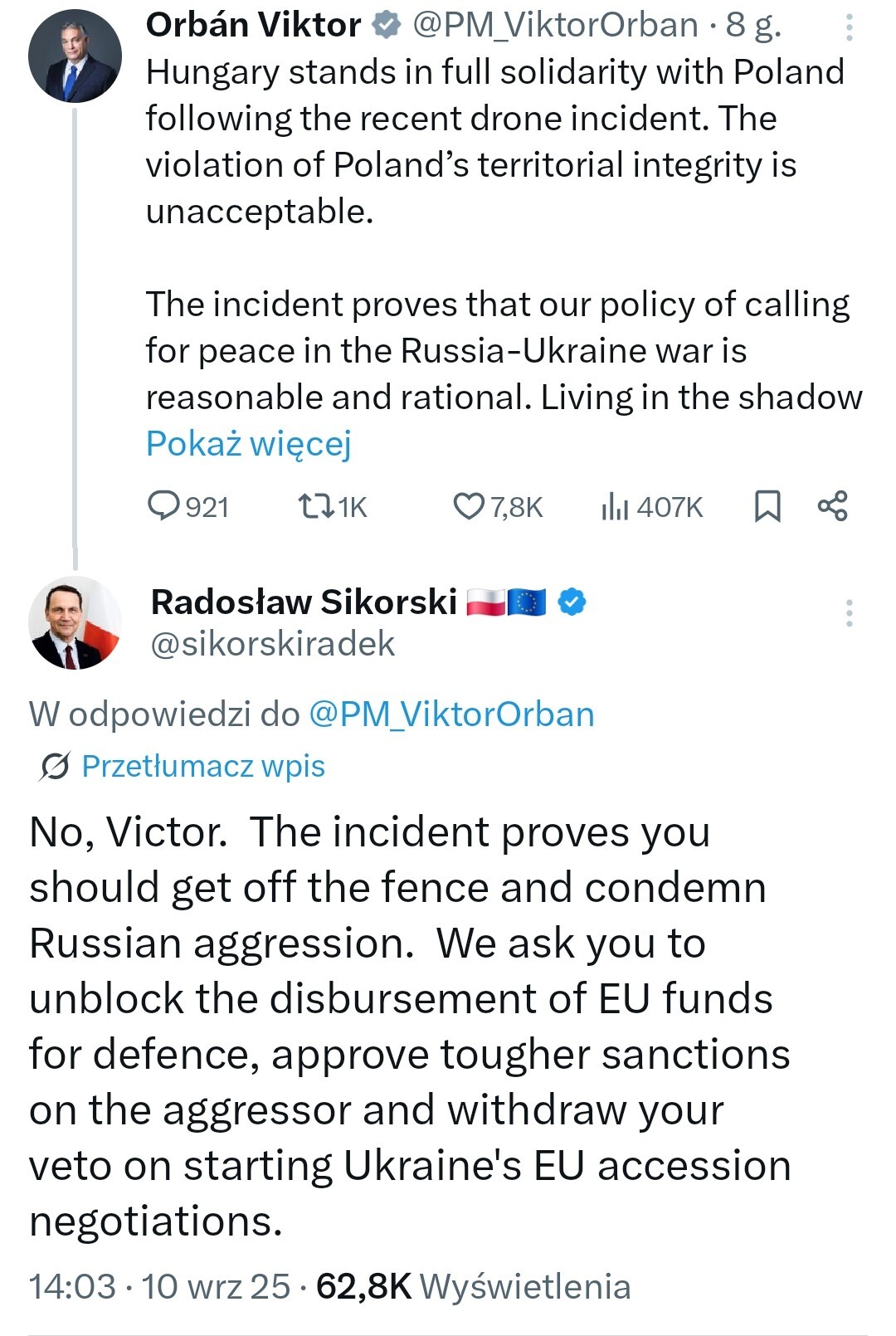The image size is (896, 1336).
Task: Open Orbán Viktor display name
Action: (253, 26)
